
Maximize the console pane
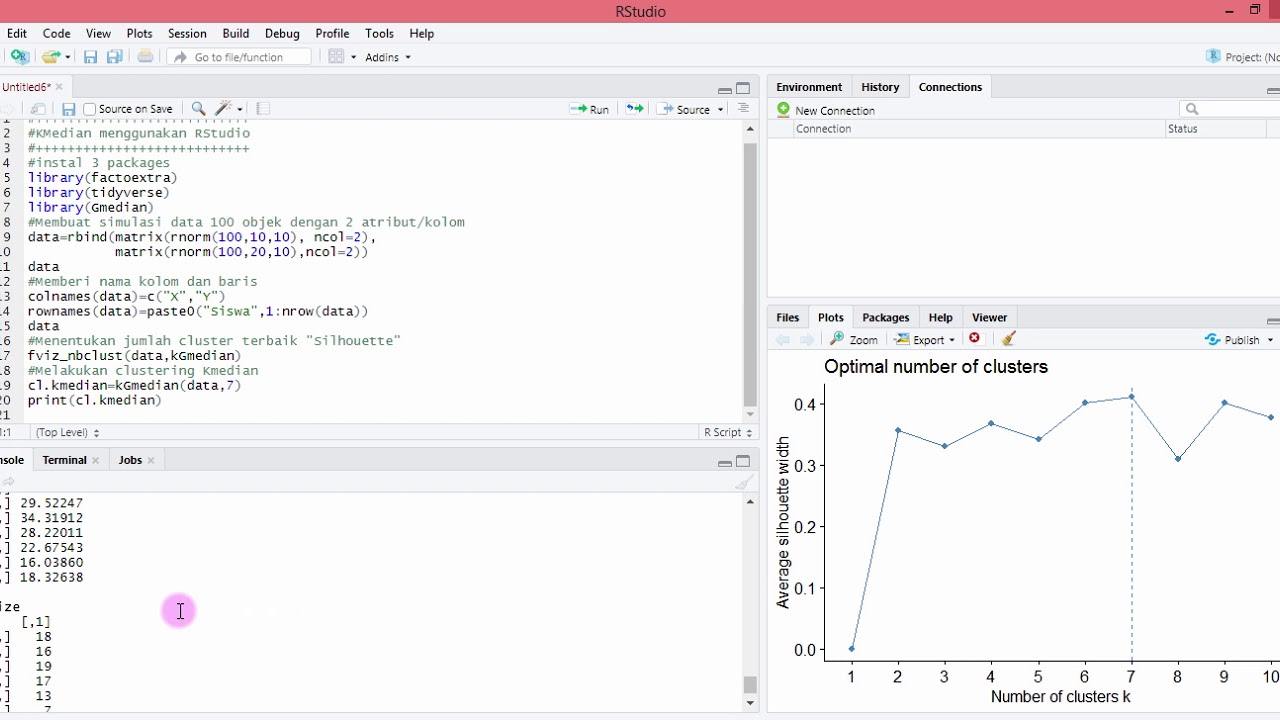[x=743, y=461]
